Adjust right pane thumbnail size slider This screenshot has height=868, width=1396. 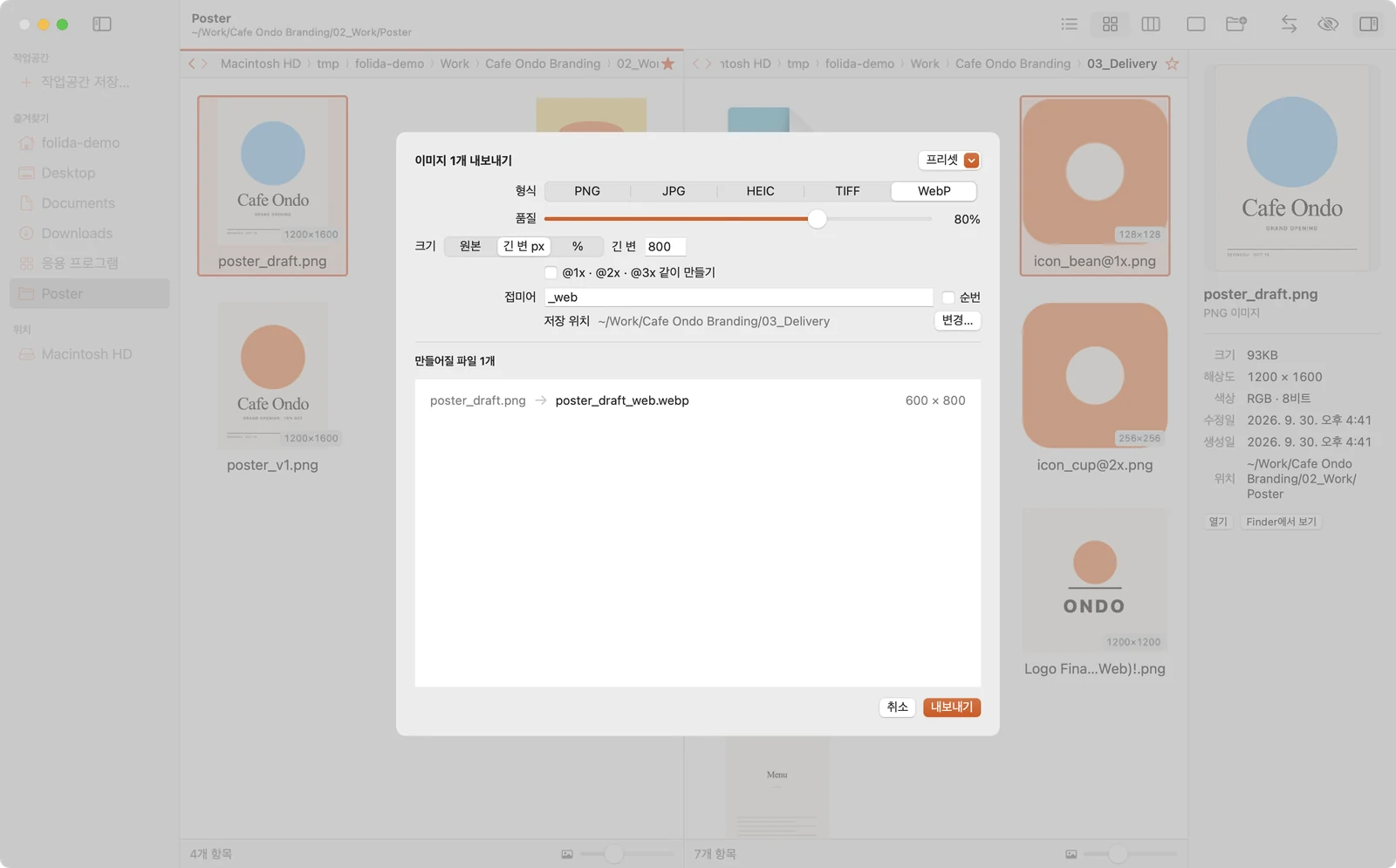tap(1130, 854)
